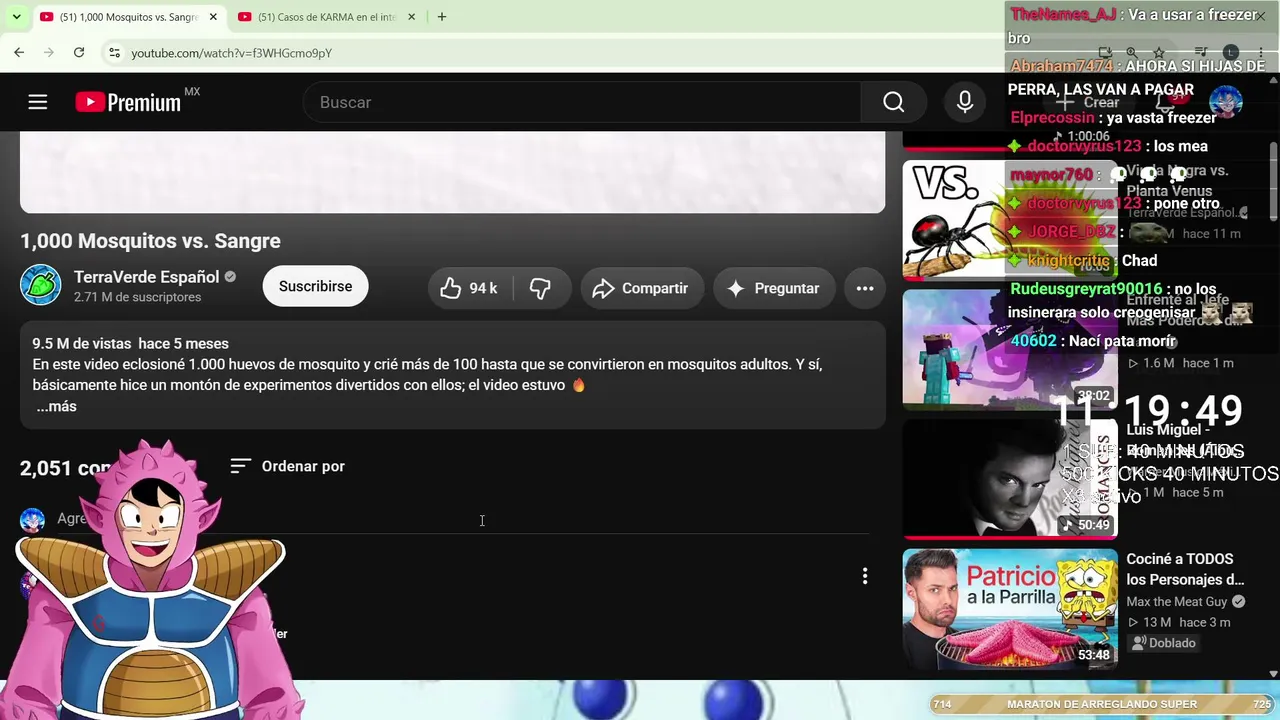The height and width of the screenshot is (720, 1280).
Task: Bookmark this page with the star
Action: click(x=1158, y=52)
